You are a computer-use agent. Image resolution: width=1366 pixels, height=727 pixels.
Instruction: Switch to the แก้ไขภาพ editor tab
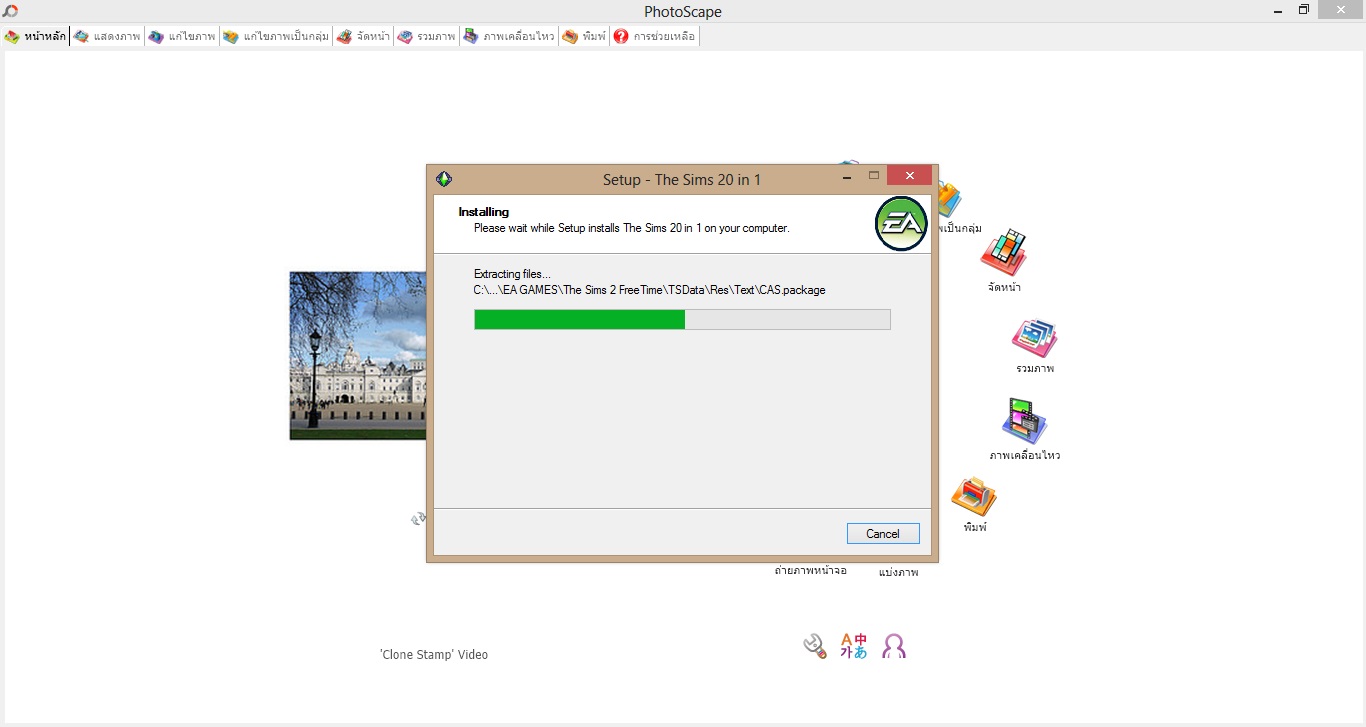[182, 36]
